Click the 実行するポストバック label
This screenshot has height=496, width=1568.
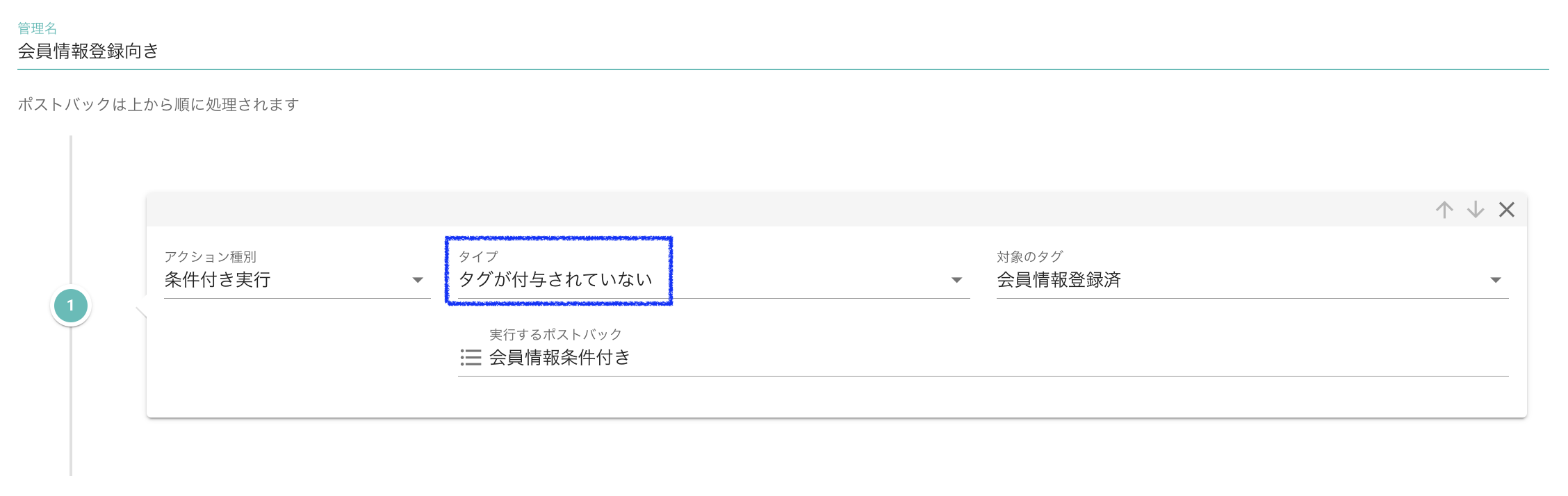click(x=555, y=335)
